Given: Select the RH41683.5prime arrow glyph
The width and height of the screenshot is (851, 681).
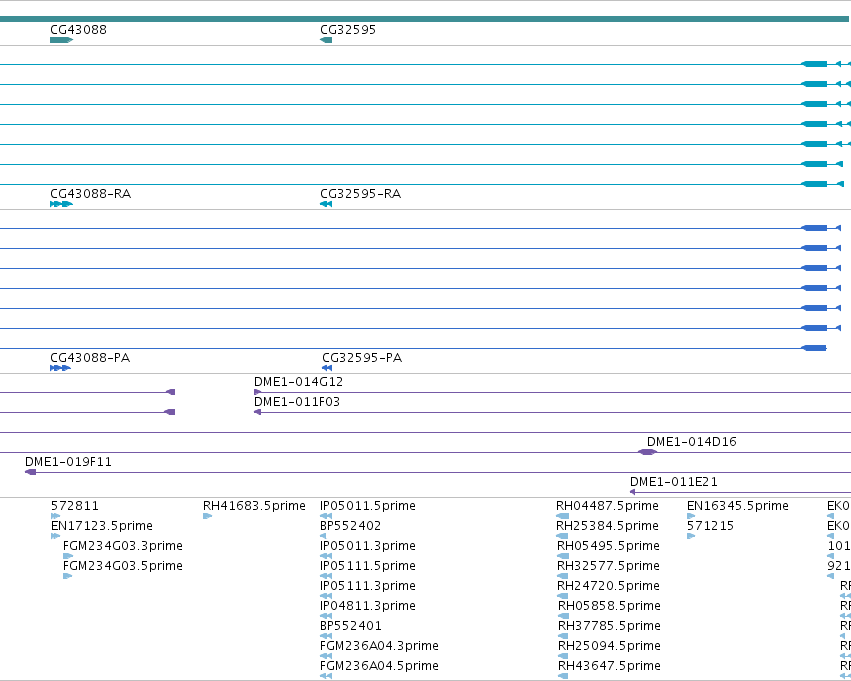Looking at the screenshot, I should tap(207, 516).
